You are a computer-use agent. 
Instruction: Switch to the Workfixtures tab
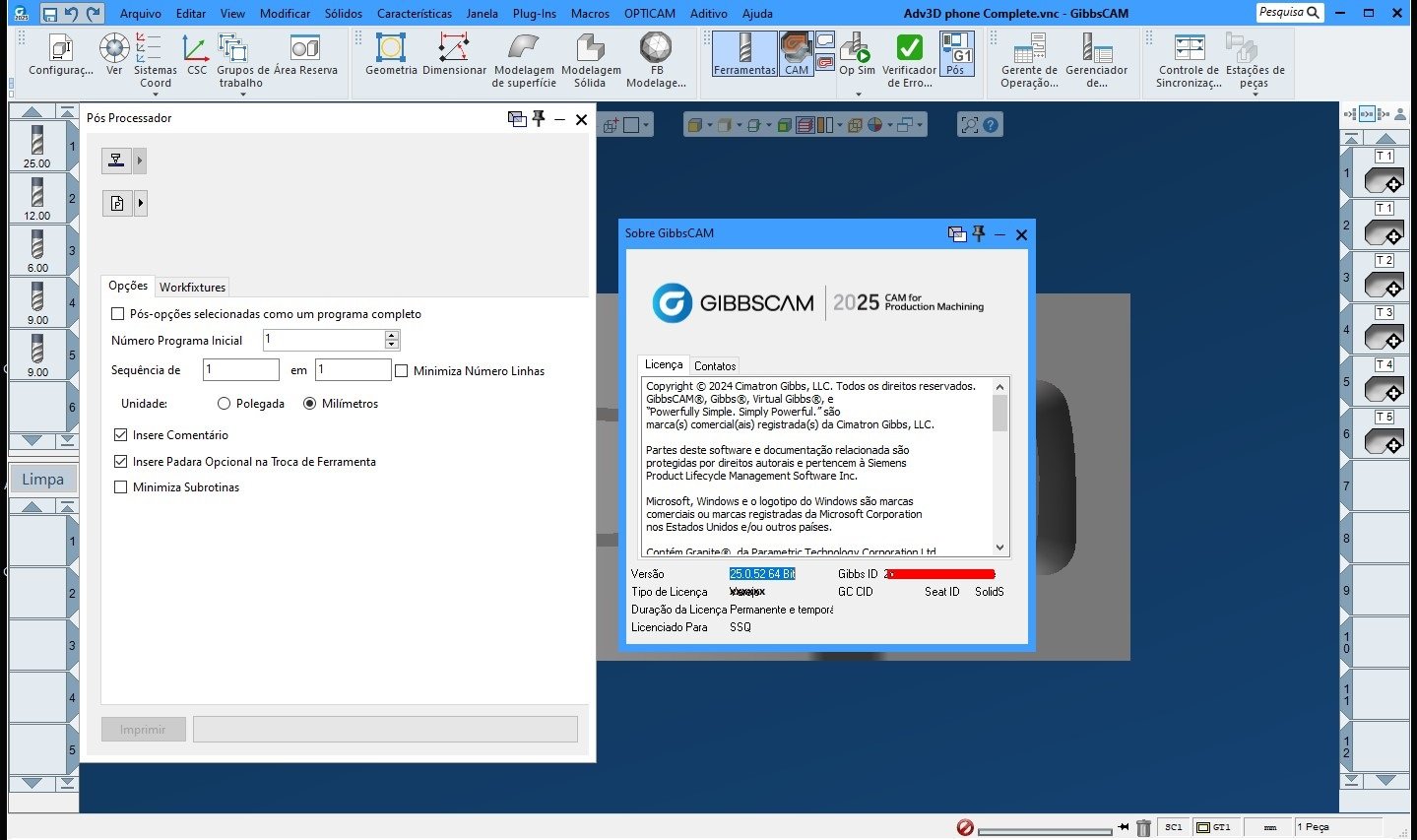click(x=192, y=287)
